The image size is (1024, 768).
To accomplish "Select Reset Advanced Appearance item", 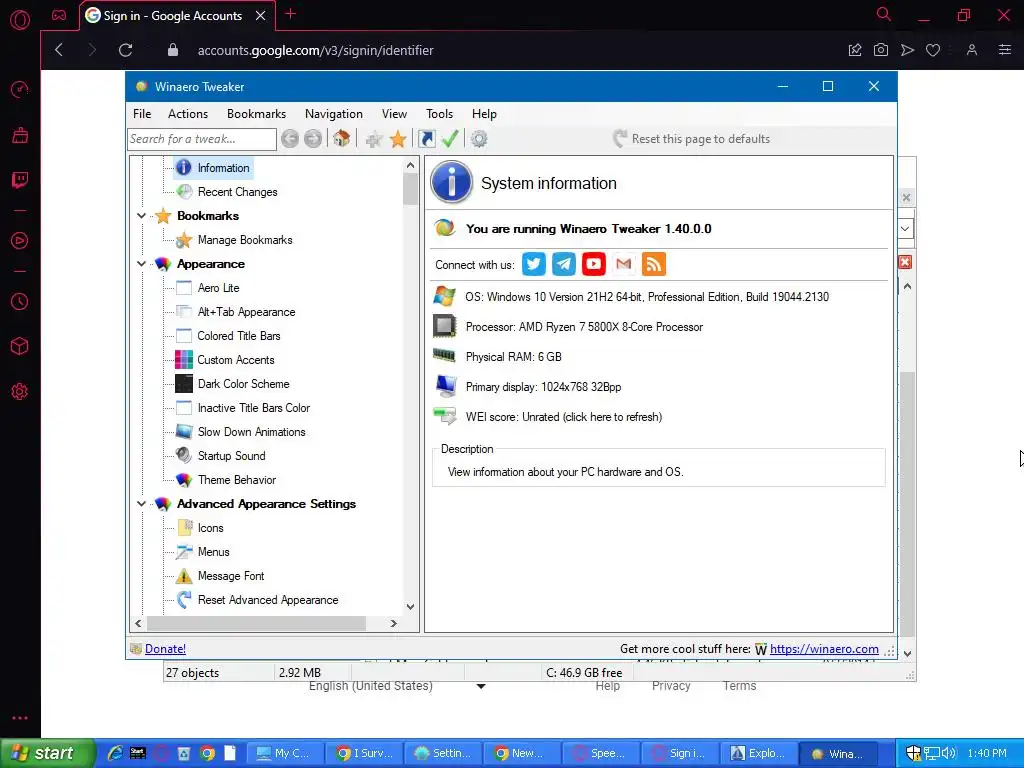I will pos(268,600).
